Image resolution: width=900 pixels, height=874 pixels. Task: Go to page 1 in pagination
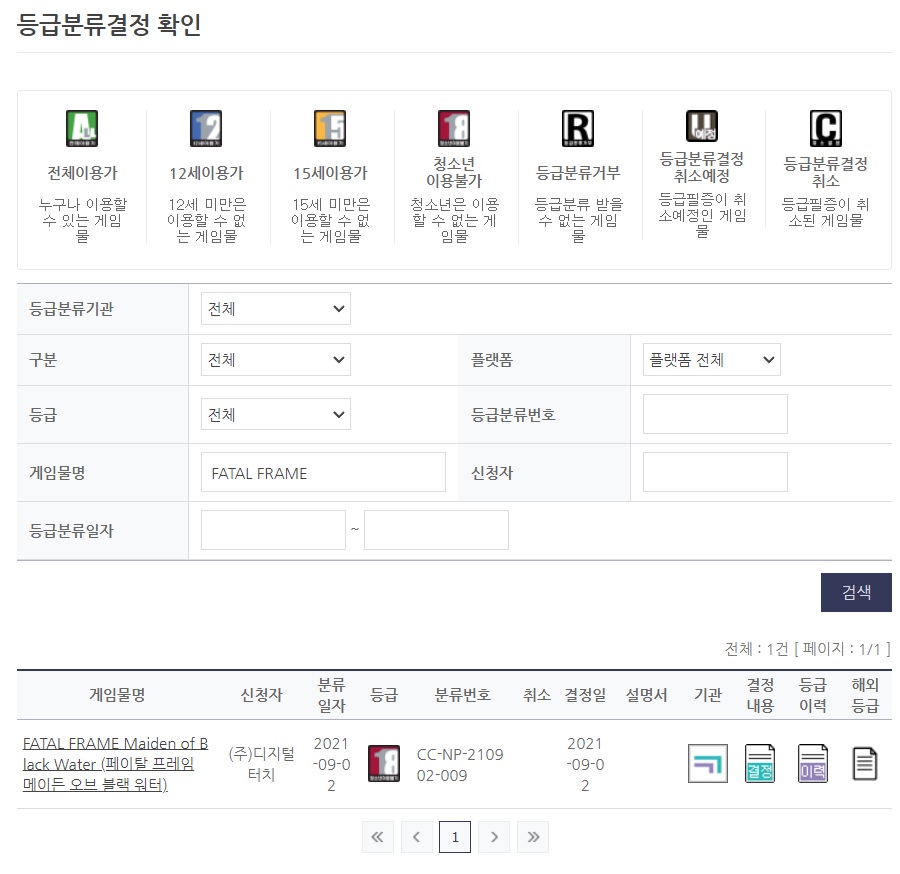pyautogui.click(x=455, y=837)
